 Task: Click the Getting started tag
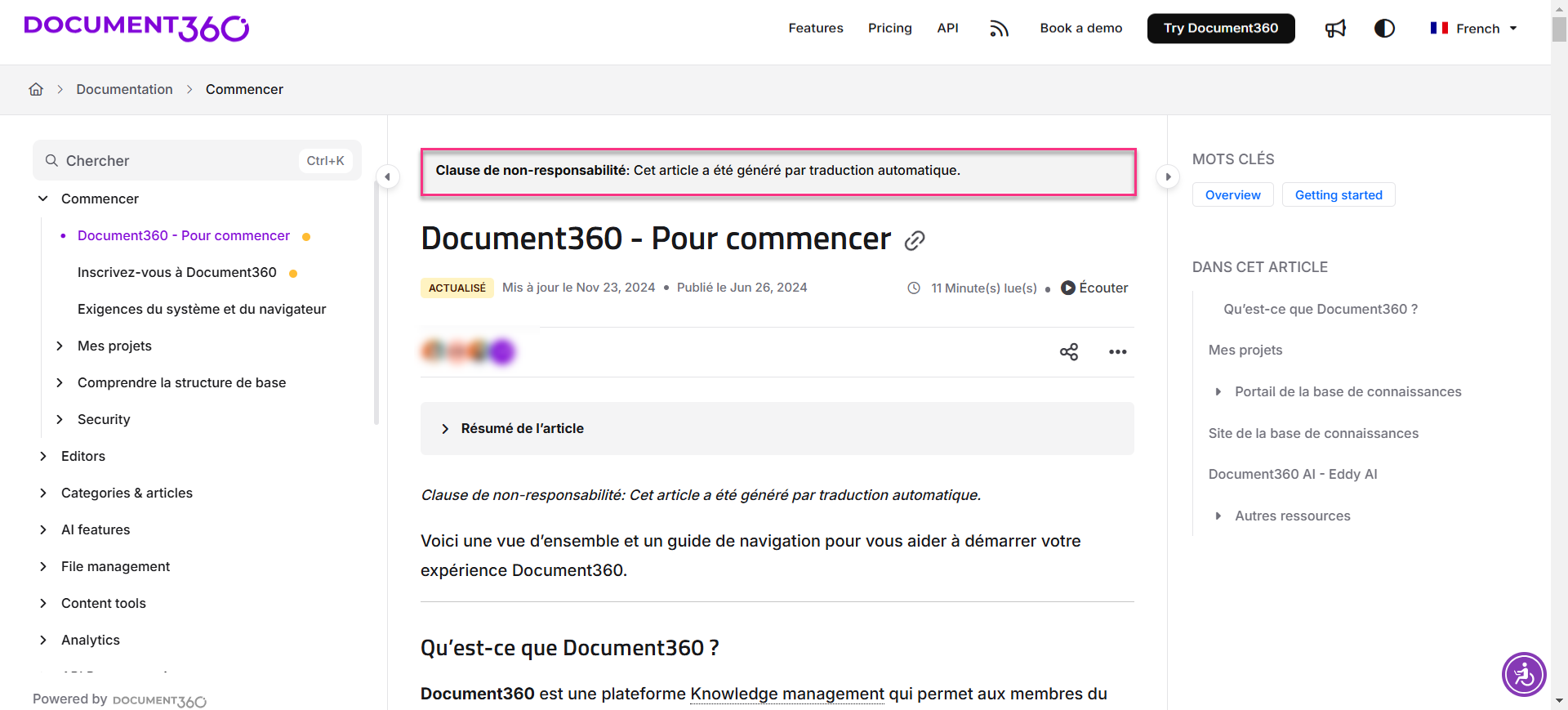pyautogui.click(x=1339, y=194)
